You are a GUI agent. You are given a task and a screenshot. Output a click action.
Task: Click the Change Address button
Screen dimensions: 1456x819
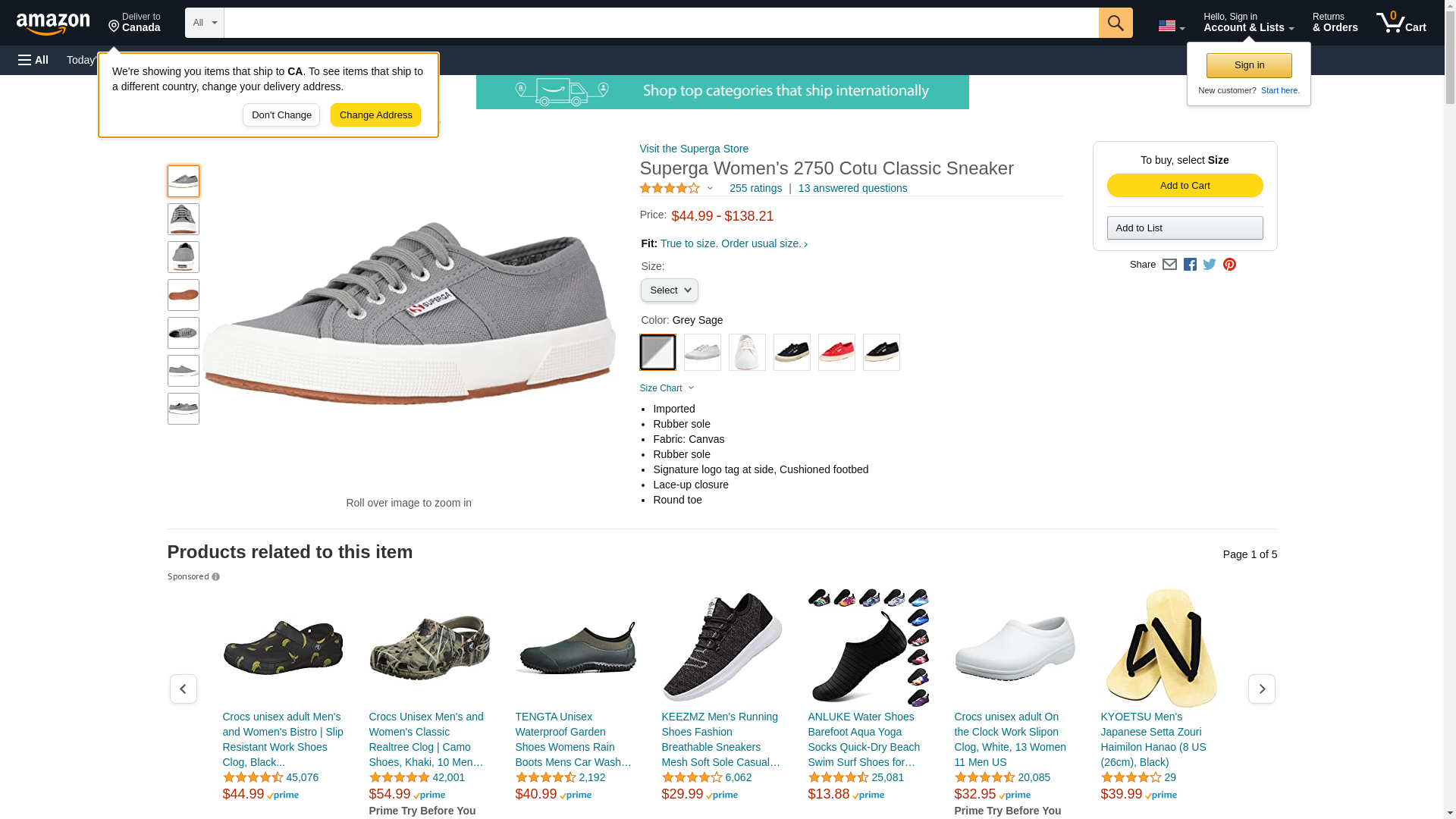[375, 115]
